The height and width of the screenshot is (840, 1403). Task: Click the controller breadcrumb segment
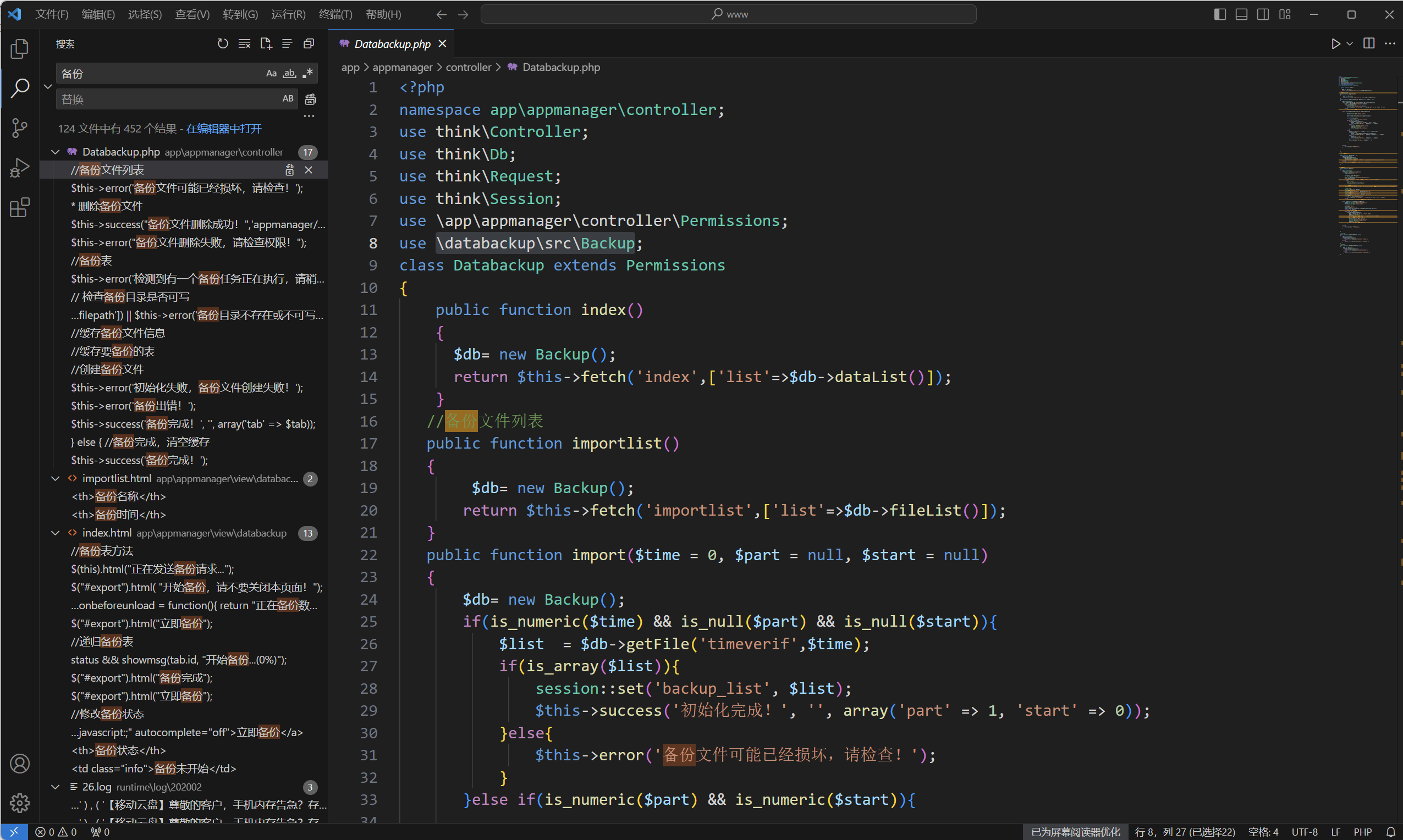[x=468, y=68]
